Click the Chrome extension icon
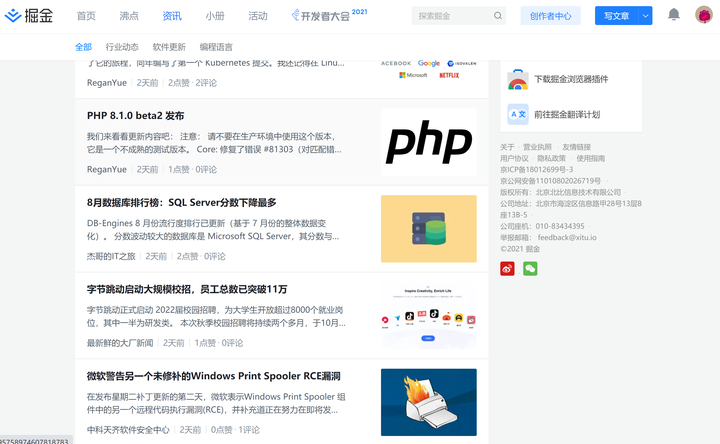The height and width of the screenshot is (444, 720). [x=518, y=79]
